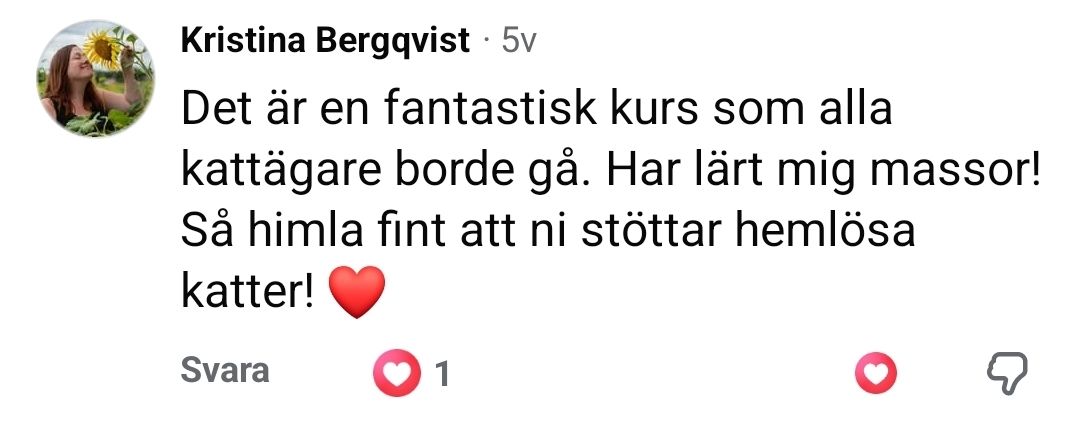Tap the thumbs-down dislike icon
The width and height of the screenshot is (1080, 422).
point(1007,374)
